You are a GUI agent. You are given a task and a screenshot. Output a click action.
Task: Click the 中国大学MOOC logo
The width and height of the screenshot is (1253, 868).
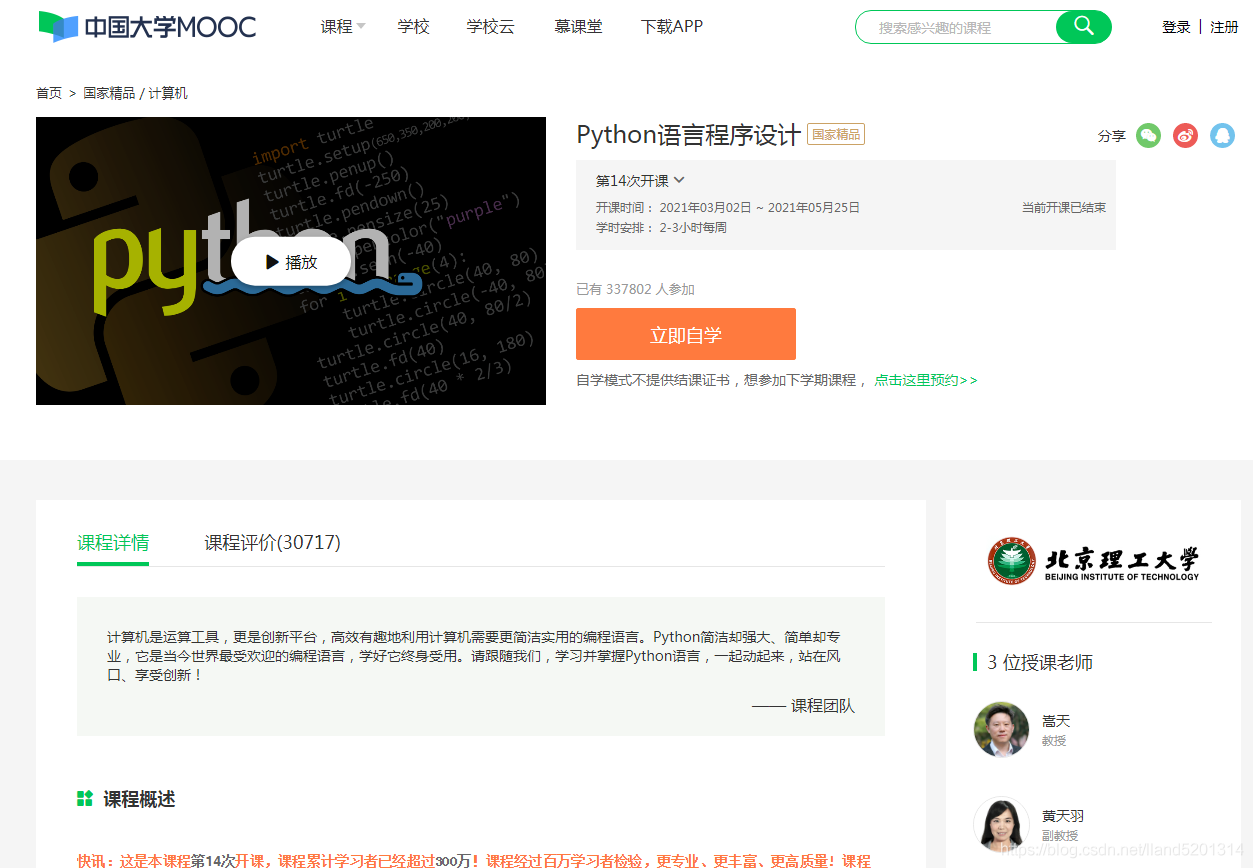(x=147, y=27)
